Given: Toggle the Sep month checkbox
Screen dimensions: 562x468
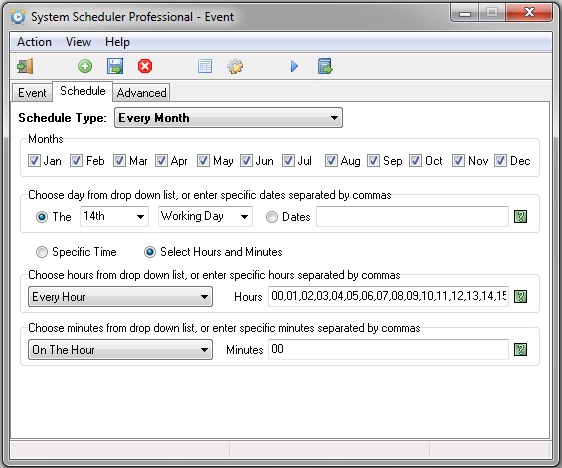Looking at the screenshot, I should (373, 161).
